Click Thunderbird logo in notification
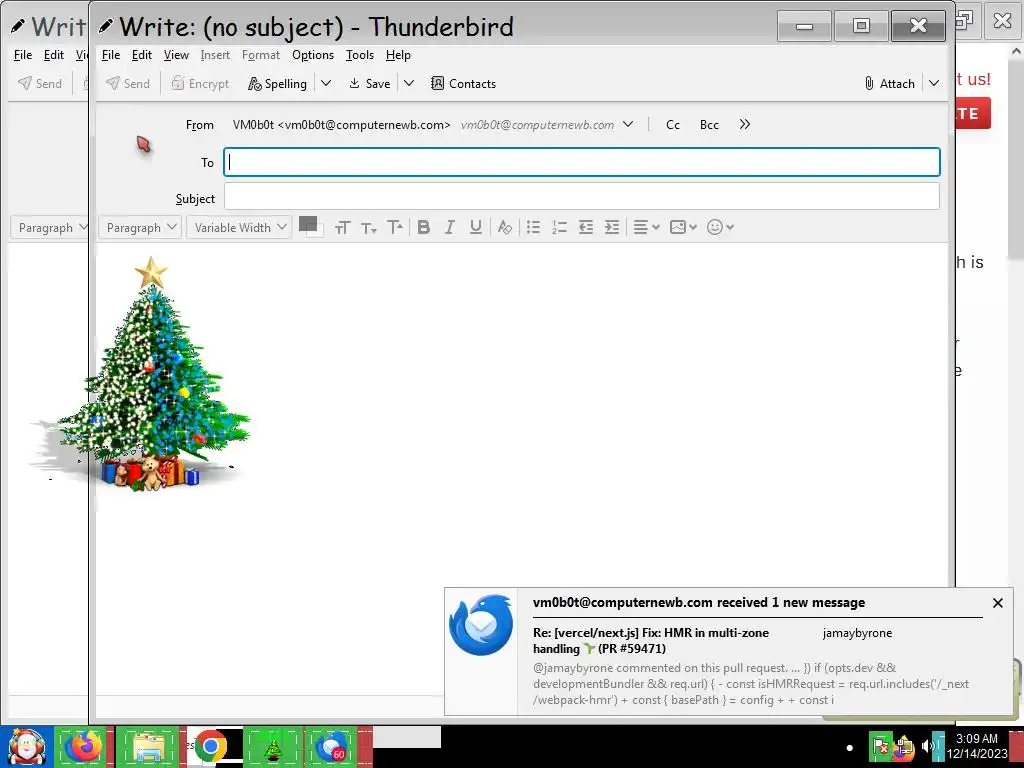The image size is (1024, 768). [x=481, y=625]
